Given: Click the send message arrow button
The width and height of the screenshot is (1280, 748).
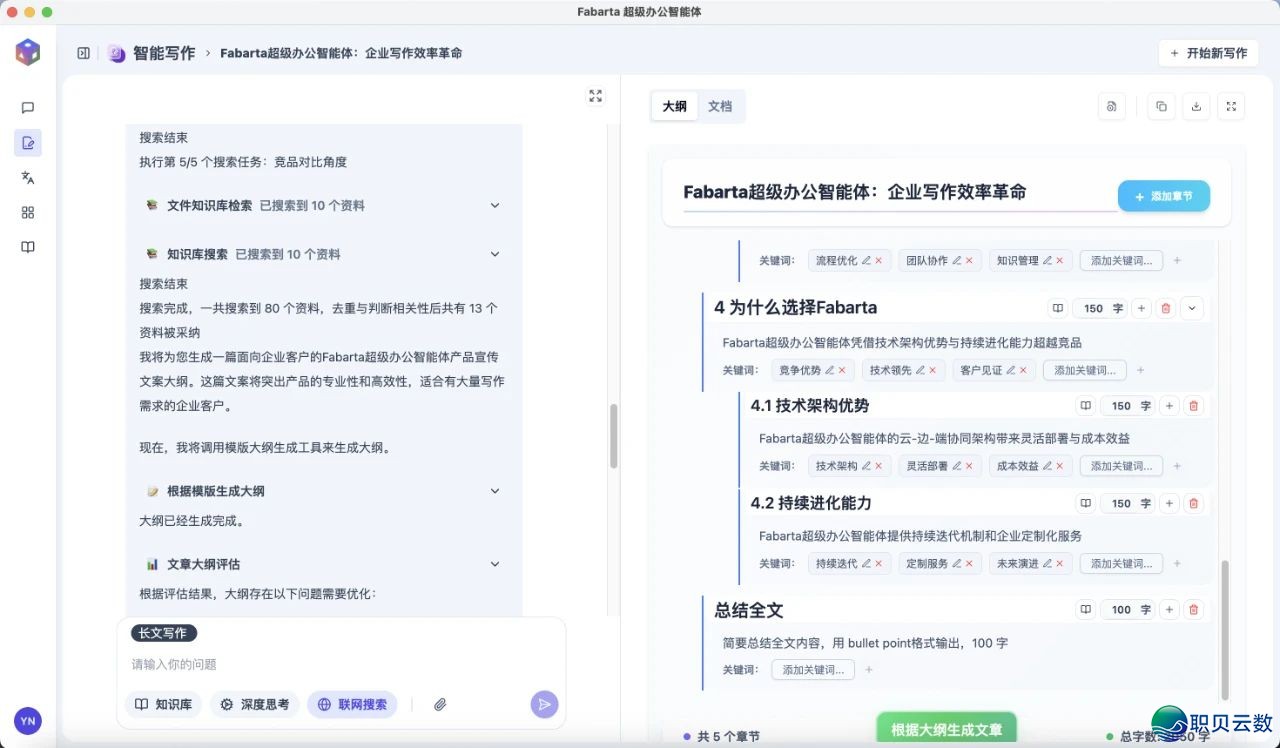Looking at the screenshot, I should click(x=544, y=704).
